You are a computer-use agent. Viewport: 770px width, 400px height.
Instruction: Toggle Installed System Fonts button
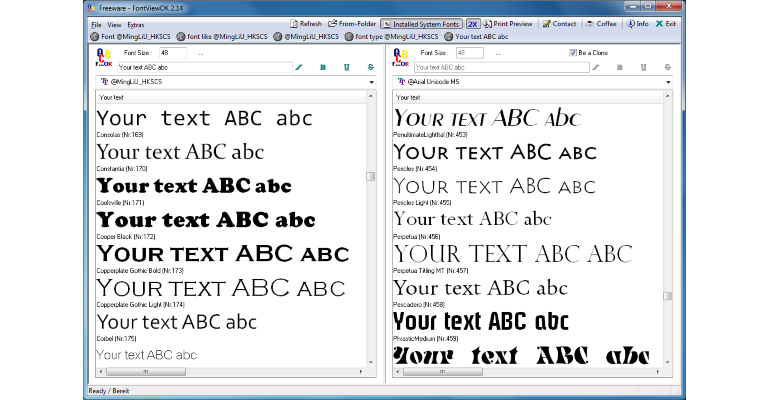tap(422, 24)
